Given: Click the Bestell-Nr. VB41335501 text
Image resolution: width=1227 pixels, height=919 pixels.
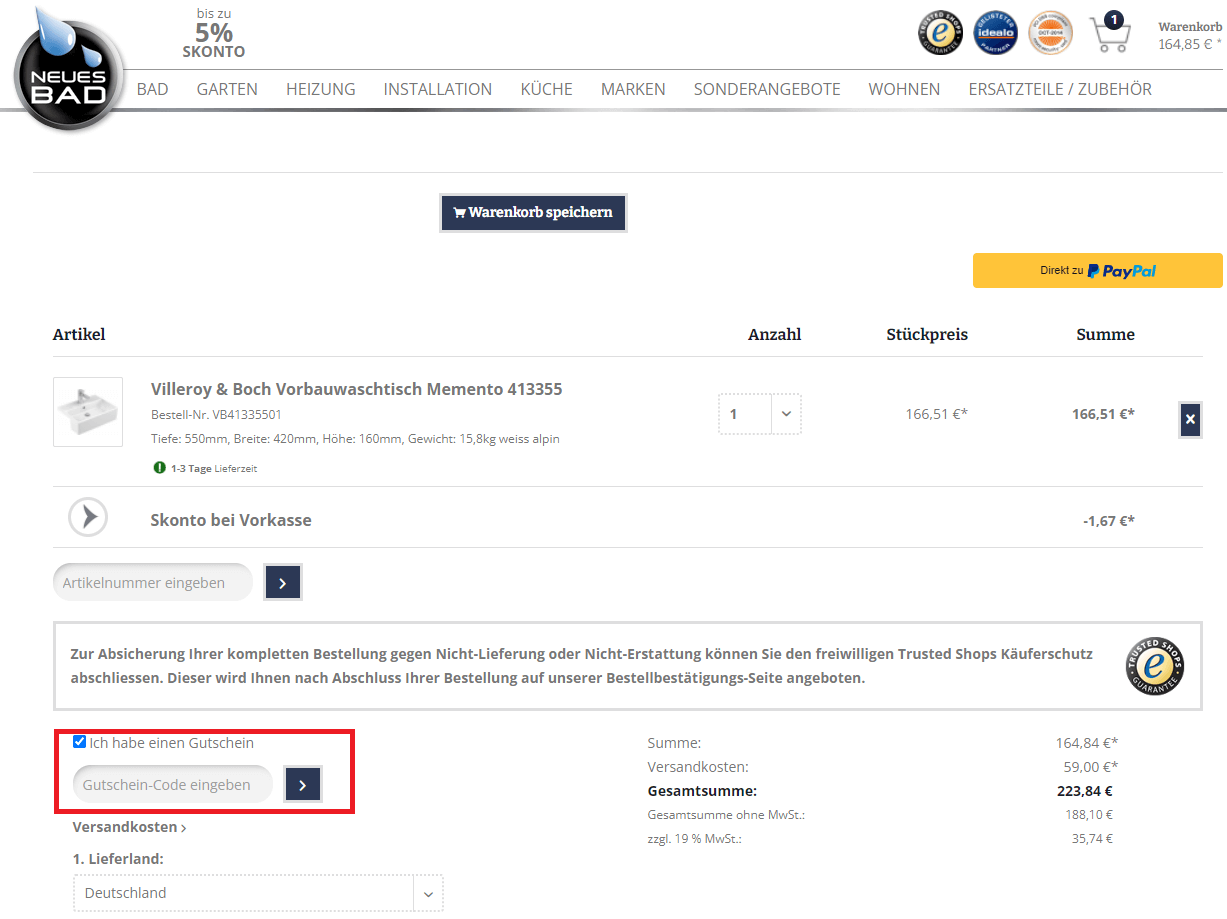Looking at the screenshot, I should click(218, 414).
